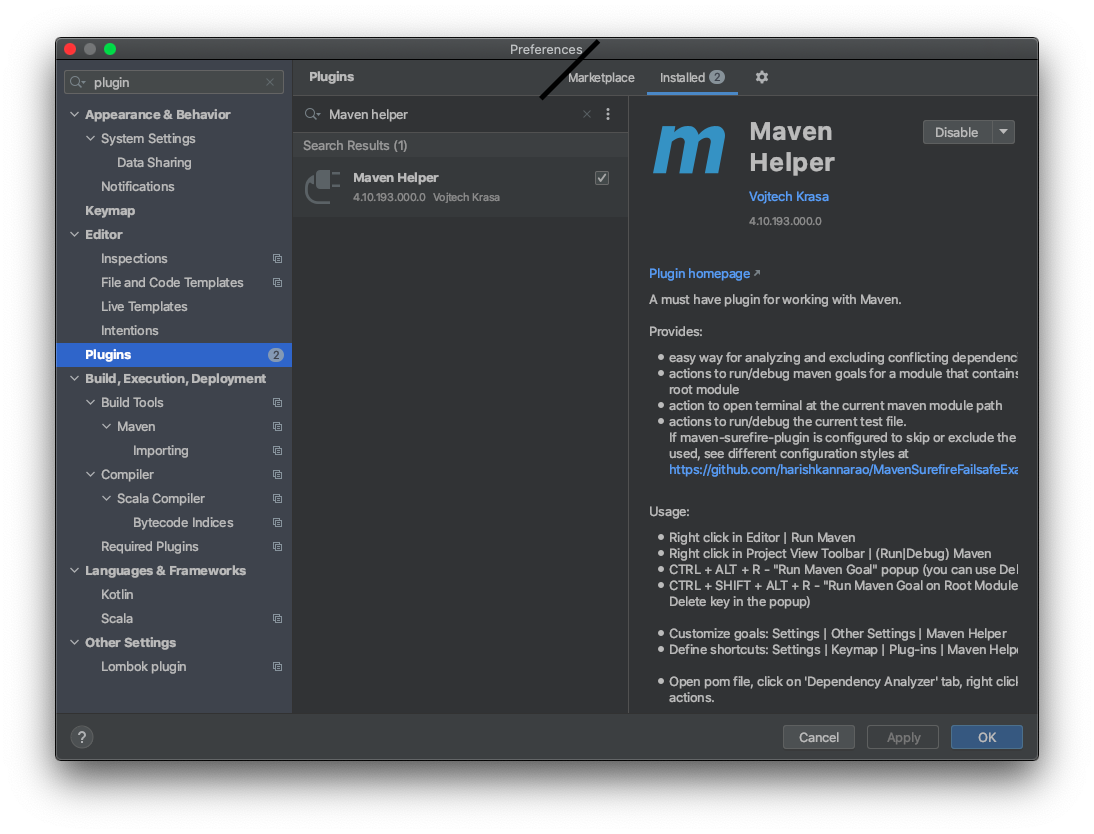Click project-level icon next to Lombok plugin
Image resolution: width=1094 pixels, height=834 pixels.
tap(277, 667)
